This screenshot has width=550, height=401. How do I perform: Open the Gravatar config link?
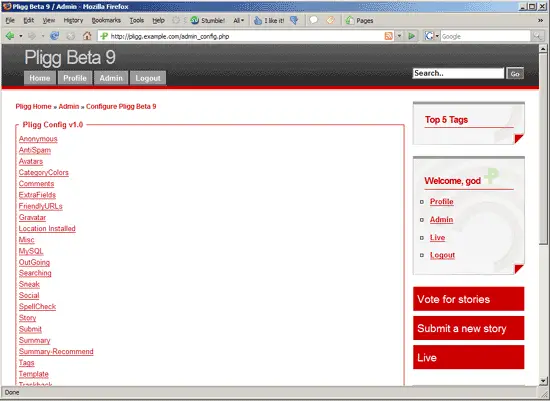[x=32, y=218]
